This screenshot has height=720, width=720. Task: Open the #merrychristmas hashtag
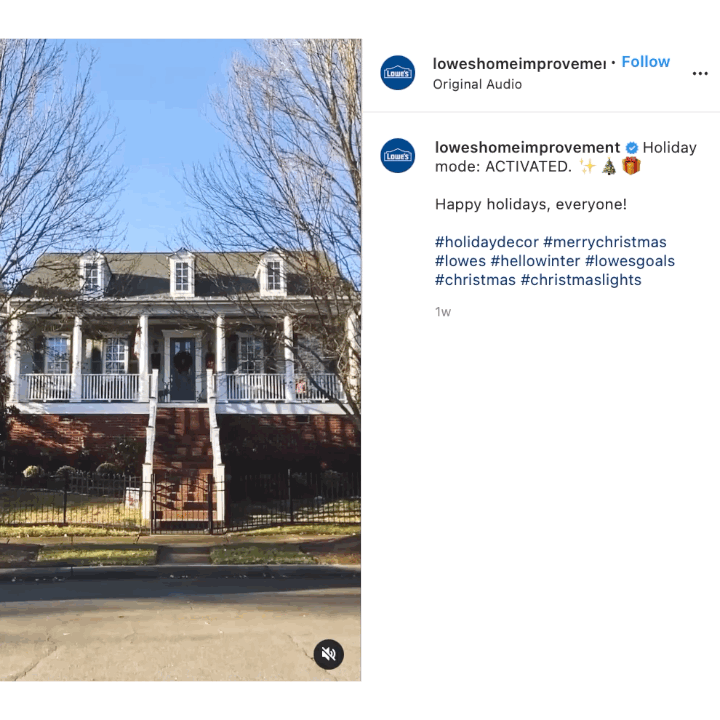click(x=605, y=242)
